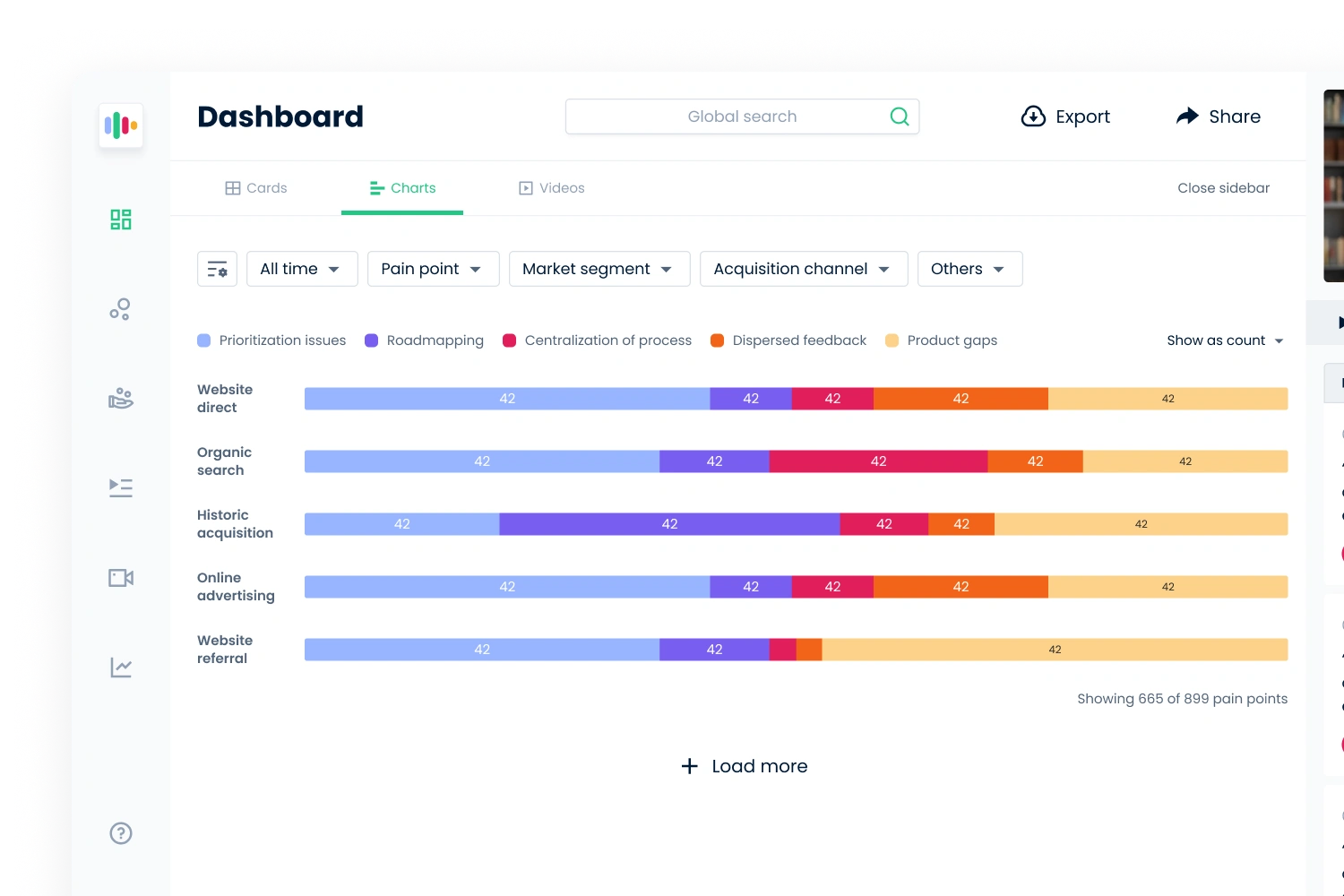Toggle the Dispersed feedback legend item
Image resolution: width=1344 pixels, height=896 pixels.
(x=788, y=340)
